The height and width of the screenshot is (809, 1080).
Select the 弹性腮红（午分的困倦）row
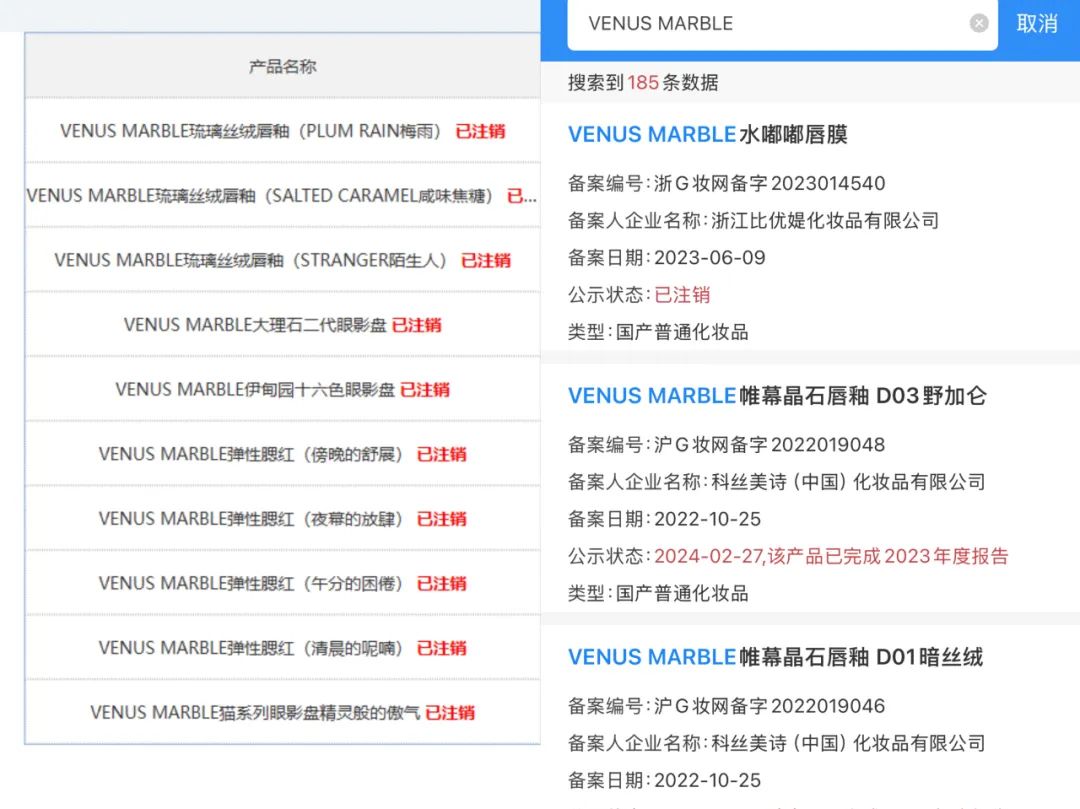coord(250,583)
